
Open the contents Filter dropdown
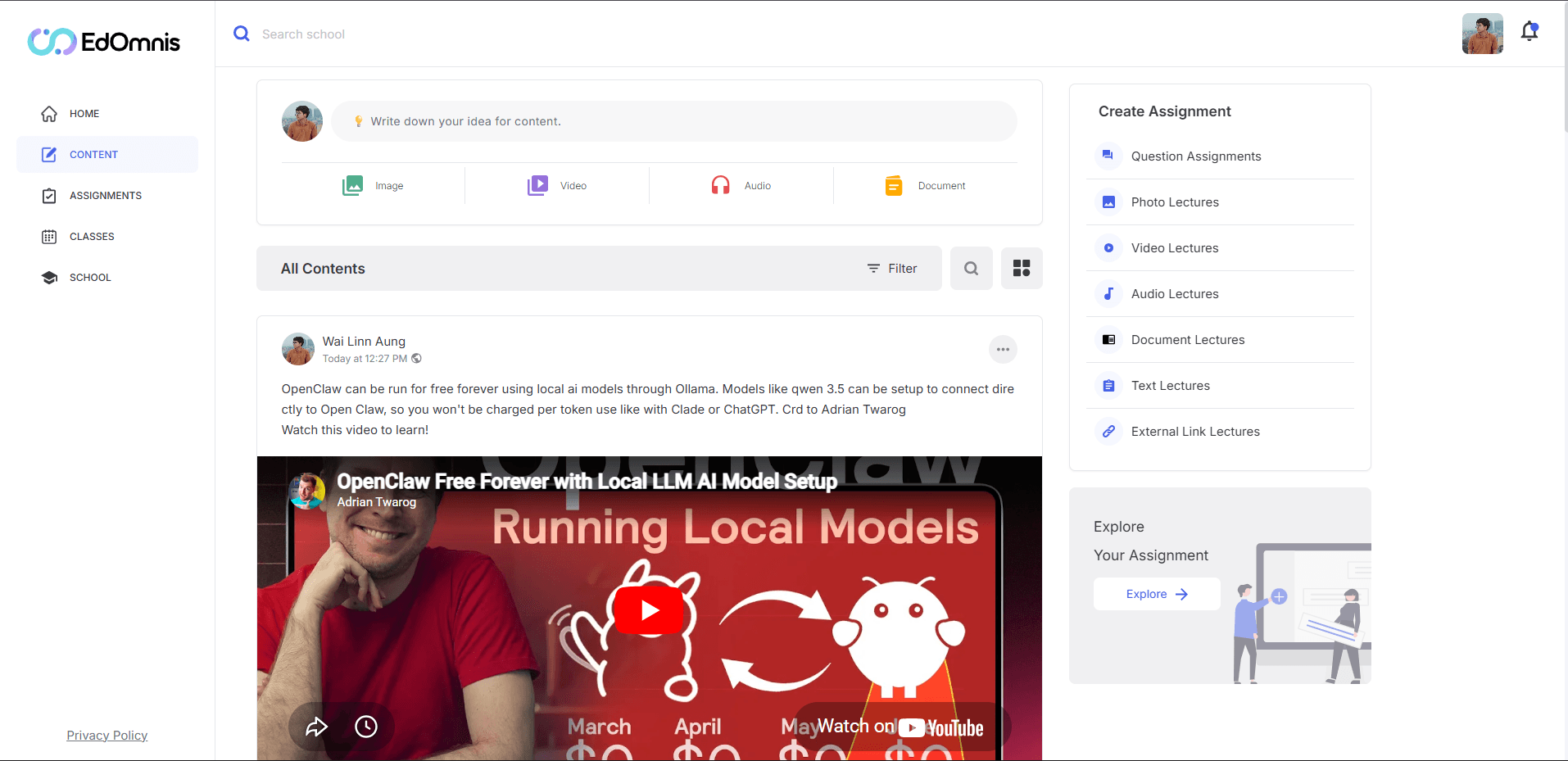892,269
